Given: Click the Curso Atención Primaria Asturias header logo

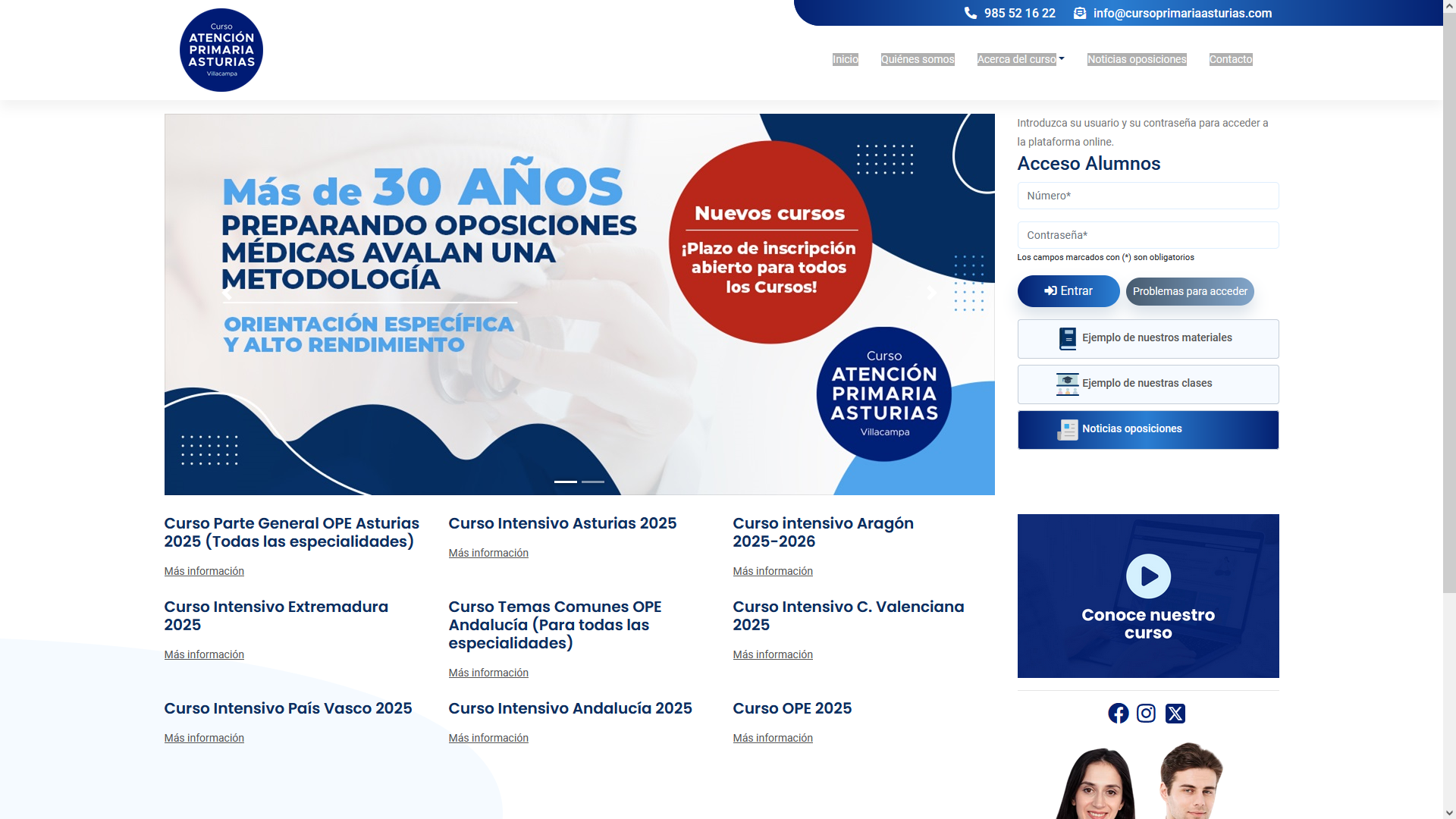Looking at the screenshot, I should coord(221,50).
